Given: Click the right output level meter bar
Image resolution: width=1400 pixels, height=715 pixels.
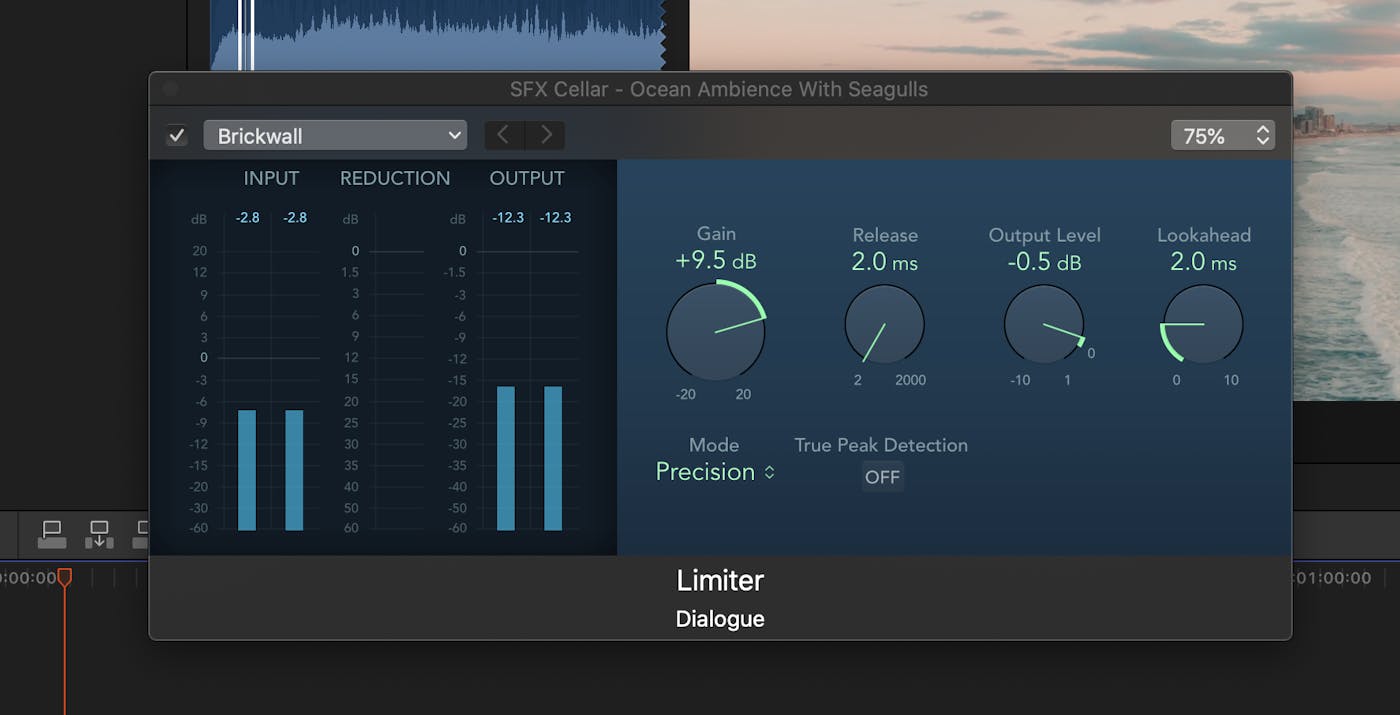Looking at the screenshot, I should tap(553, 458).
